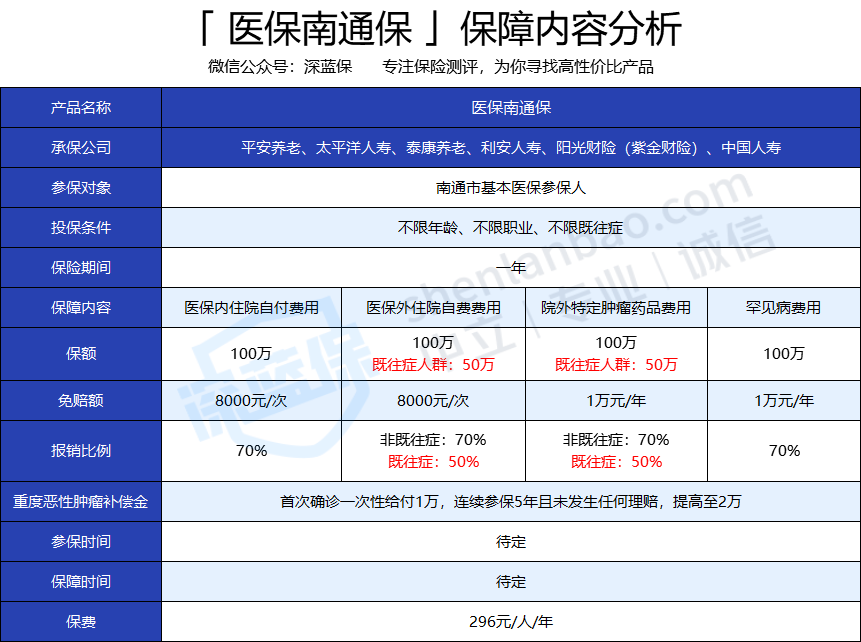Select the 院外特定肿瘤药品费用 column header
The width and height of the screenshot is (861, 642).
616,307
